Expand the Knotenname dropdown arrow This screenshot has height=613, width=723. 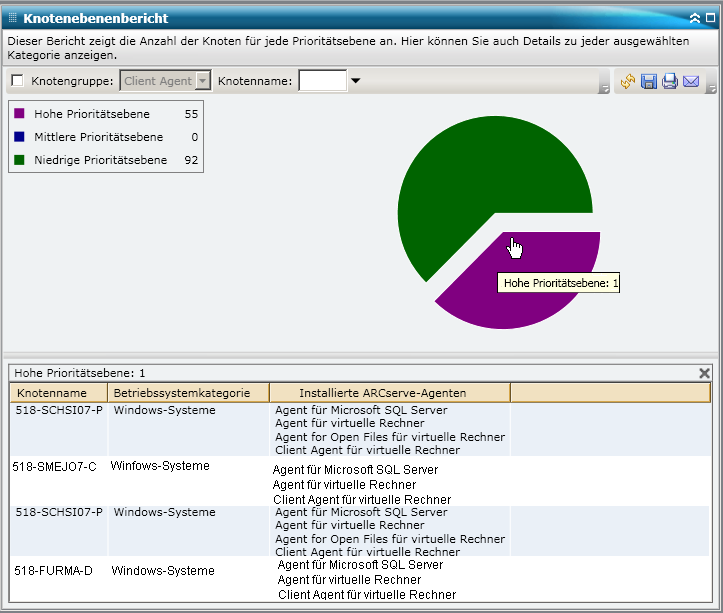click(355, 81)
